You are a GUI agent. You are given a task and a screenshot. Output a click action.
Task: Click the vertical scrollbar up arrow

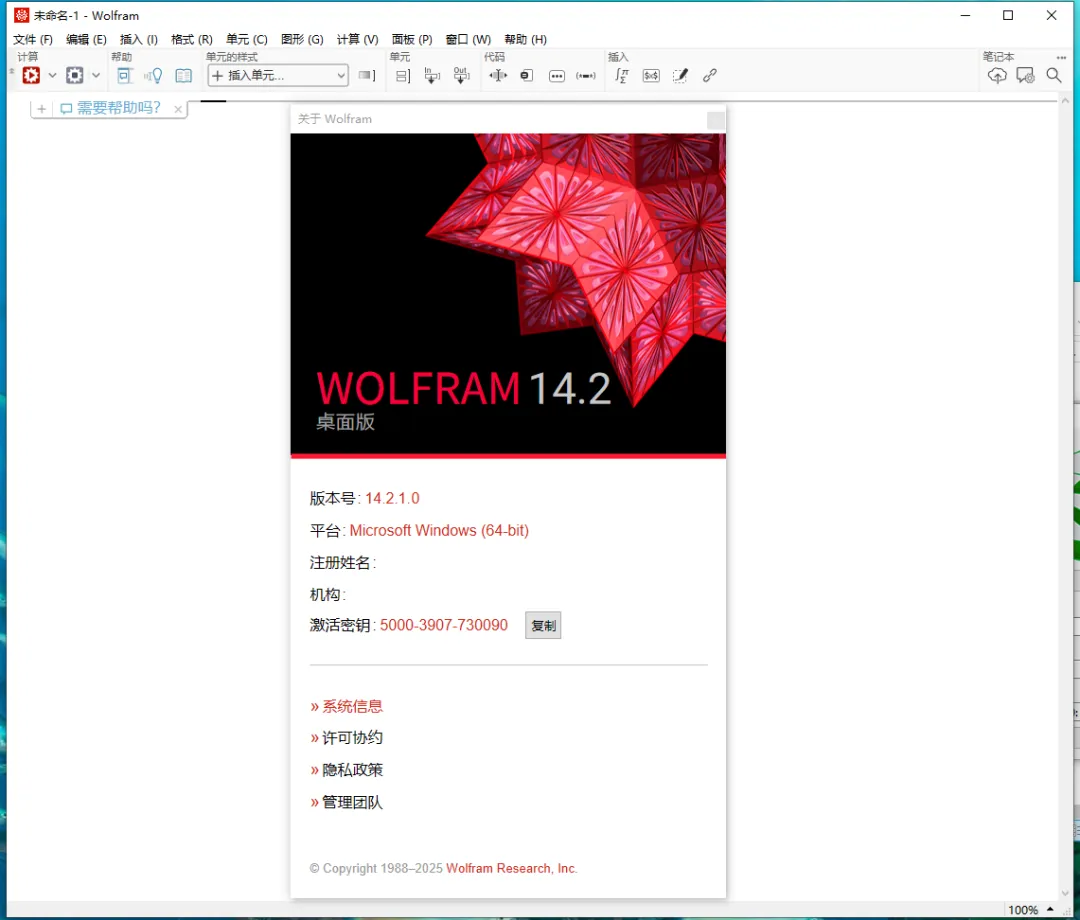[1066, 101]
